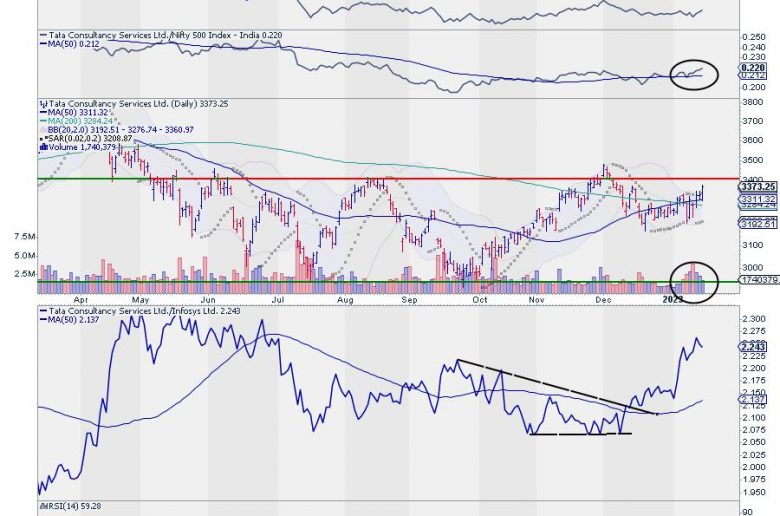Viewport: 780px width, 516px height.
Task: Select the MA(50) 0.212 legend entry
Action: pos(70,44)
